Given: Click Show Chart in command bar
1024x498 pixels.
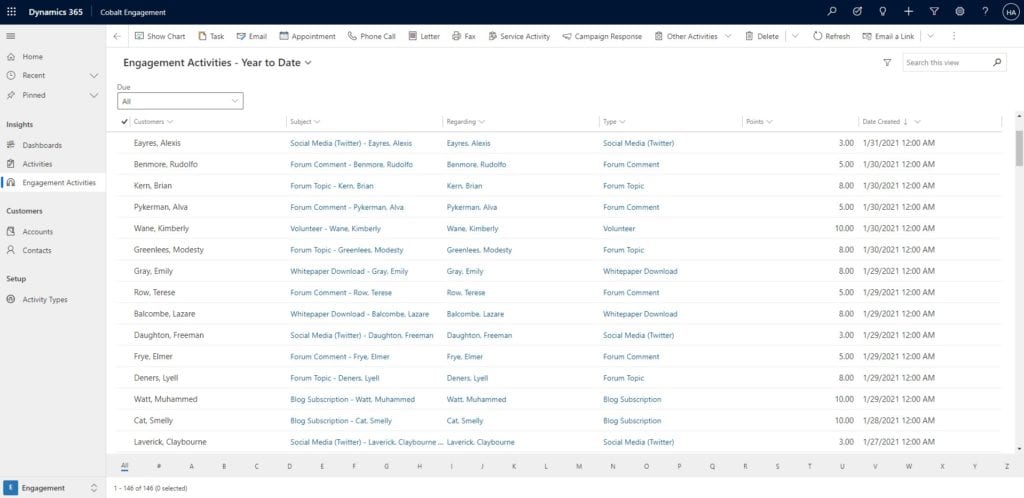Looking at the screenshot, I should (x=160, y=37).
